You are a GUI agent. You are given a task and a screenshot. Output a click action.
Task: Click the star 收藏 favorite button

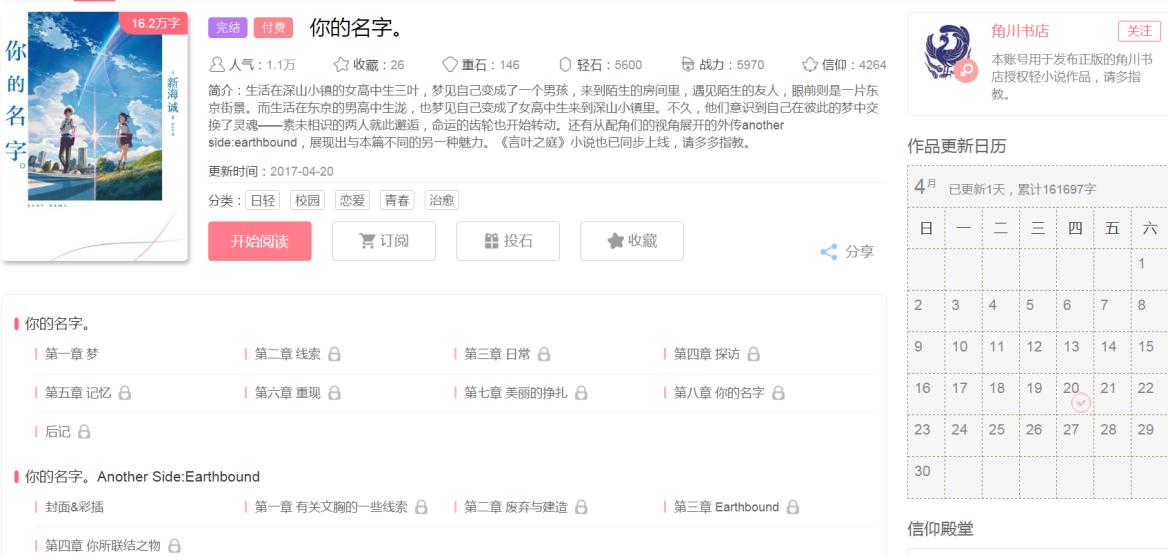631,241
